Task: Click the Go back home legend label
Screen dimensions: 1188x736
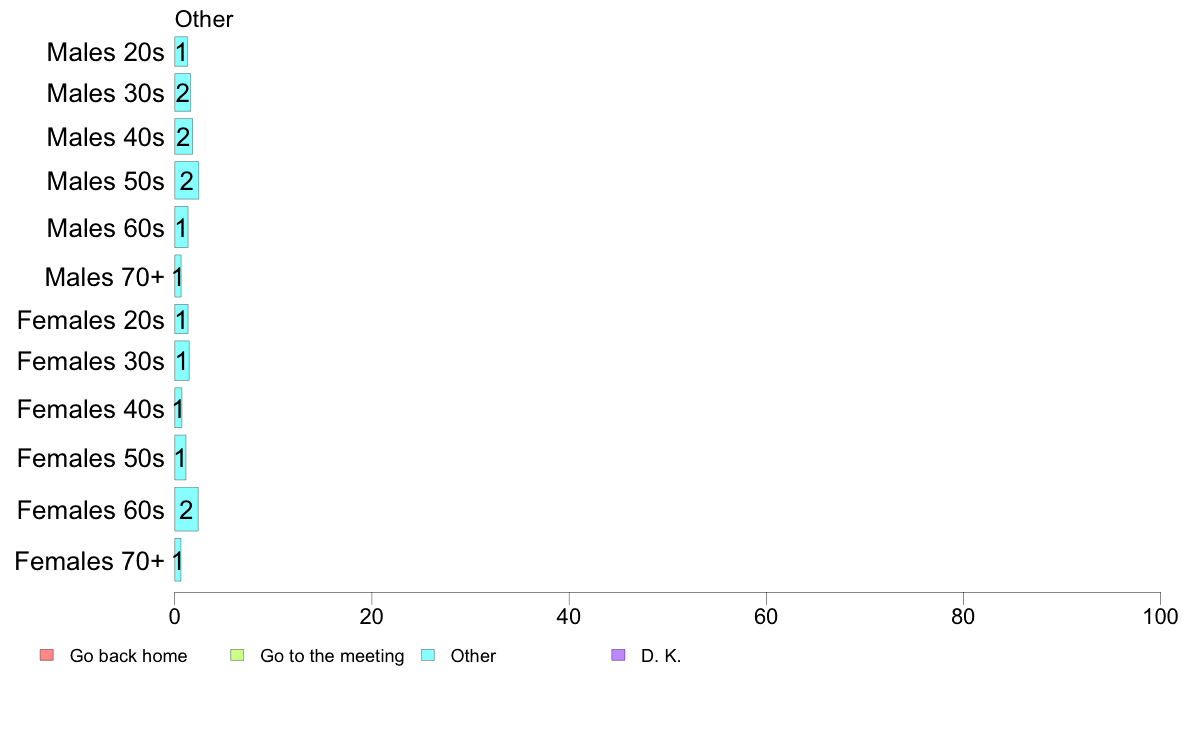Action: point(128,657)
